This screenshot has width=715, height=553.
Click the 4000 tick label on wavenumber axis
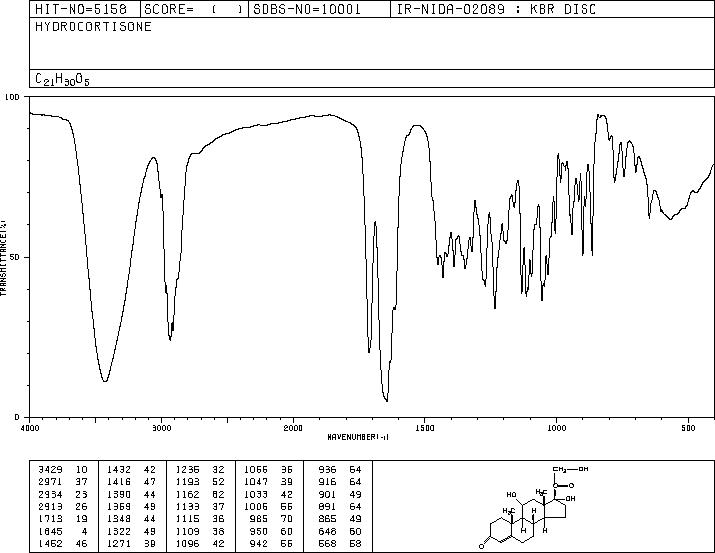coord(30,428)
